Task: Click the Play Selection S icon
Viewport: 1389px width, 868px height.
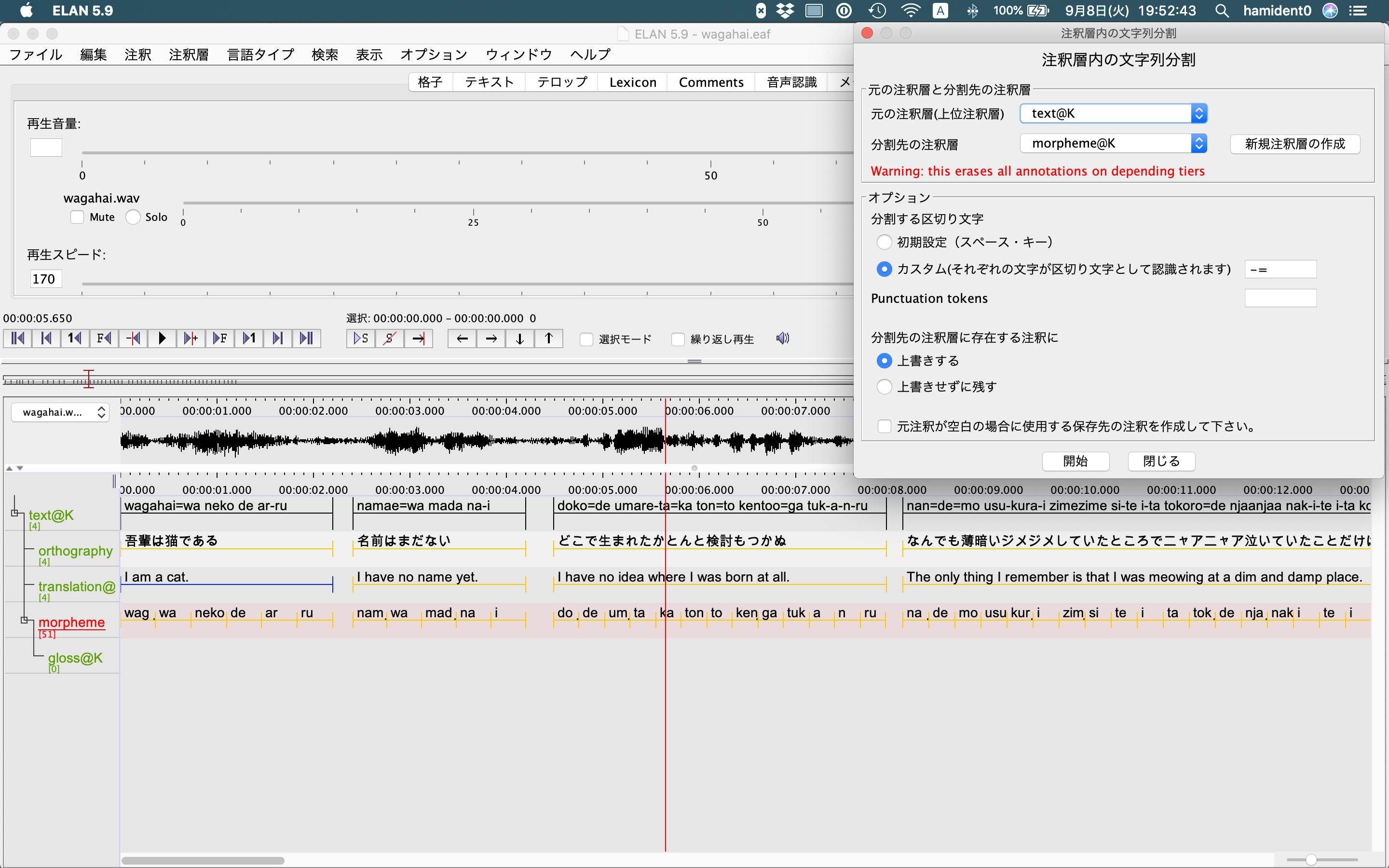Action: coord(360,338)
